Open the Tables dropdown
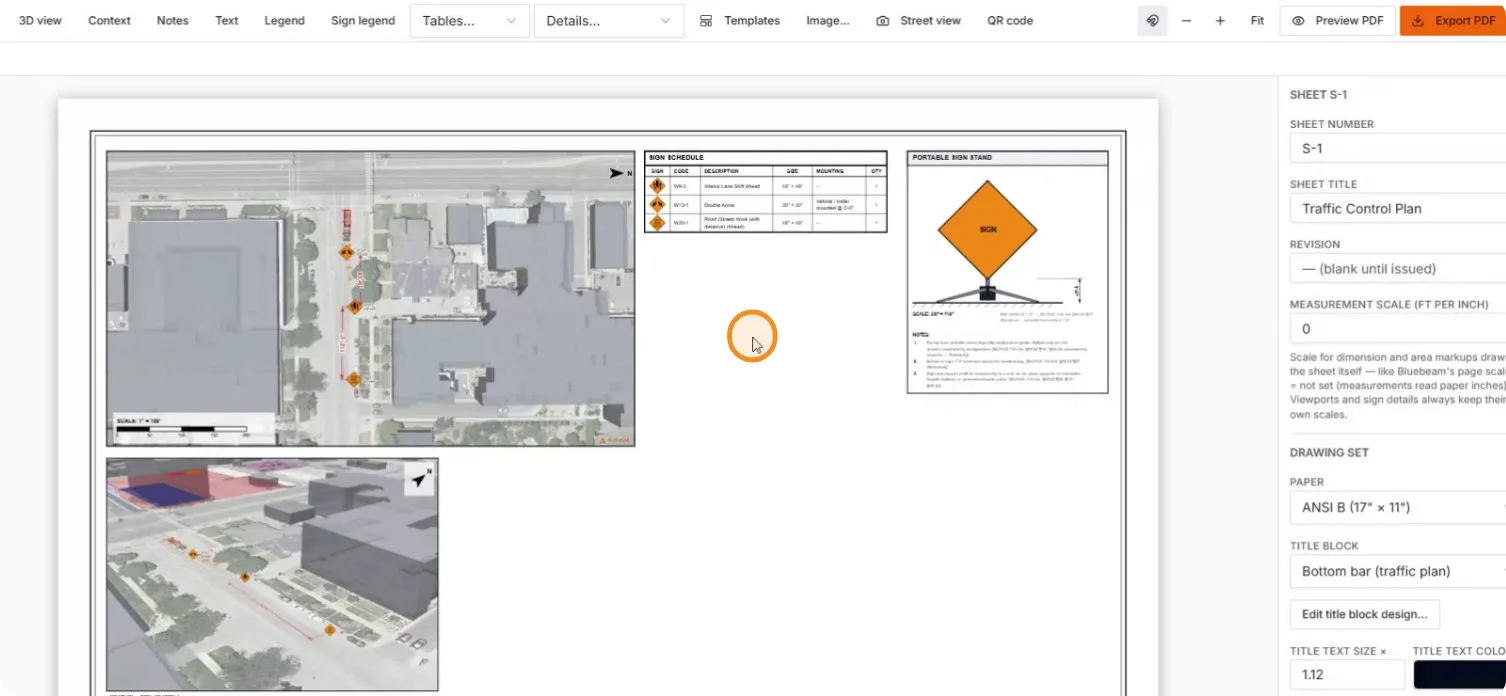1506x696 pixels. (x=470, y=21)
